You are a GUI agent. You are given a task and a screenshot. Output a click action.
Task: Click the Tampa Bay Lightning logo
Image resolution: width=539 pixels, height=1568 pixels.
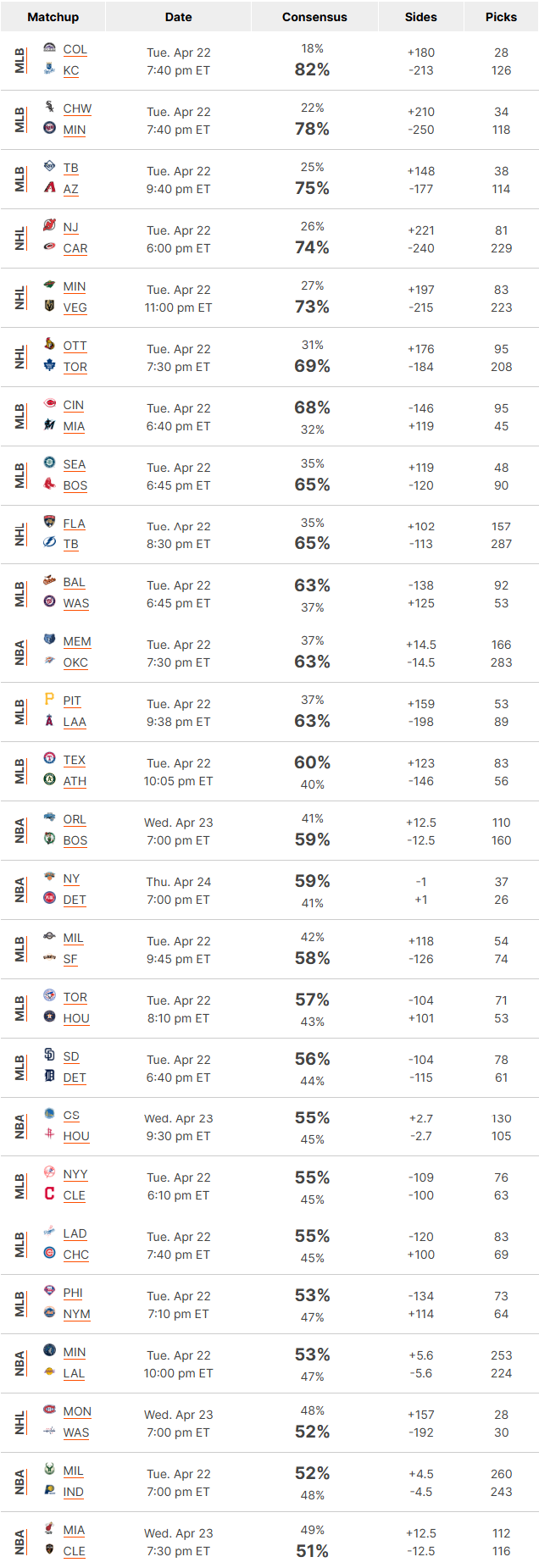click(x=49, y=542)
